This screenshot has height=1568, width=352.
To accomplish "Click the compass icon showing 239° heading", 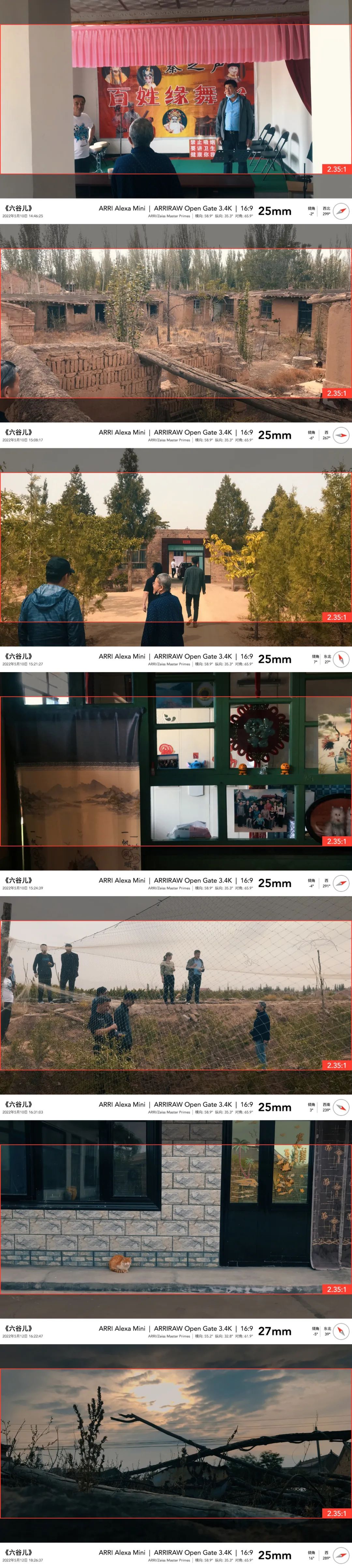I will 341,1107.
